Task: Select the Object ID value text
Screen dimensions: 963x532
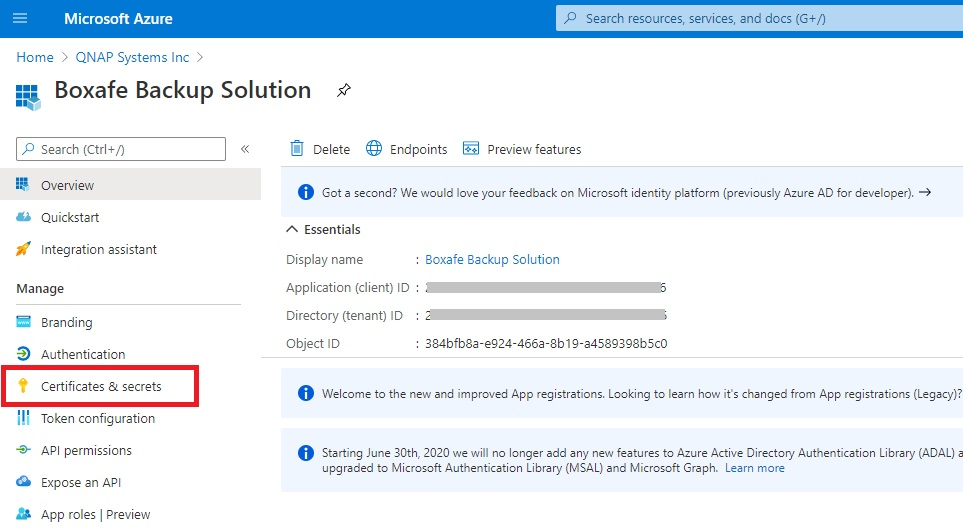Action: [546, 343]
